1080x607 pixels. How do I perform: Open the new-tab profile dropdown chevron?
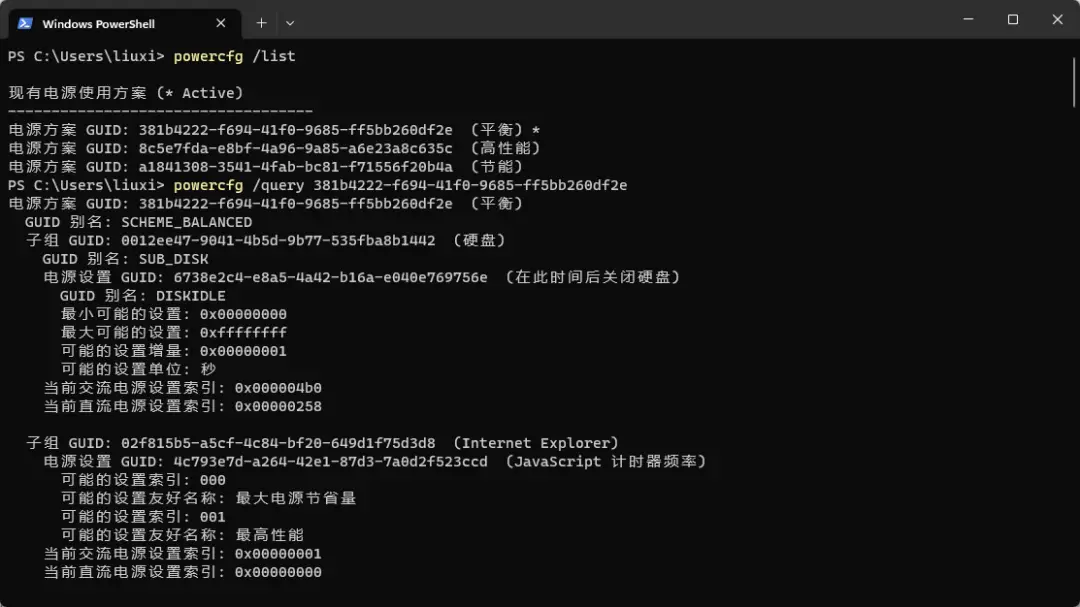pyautogui.click(x=290, y=21)
